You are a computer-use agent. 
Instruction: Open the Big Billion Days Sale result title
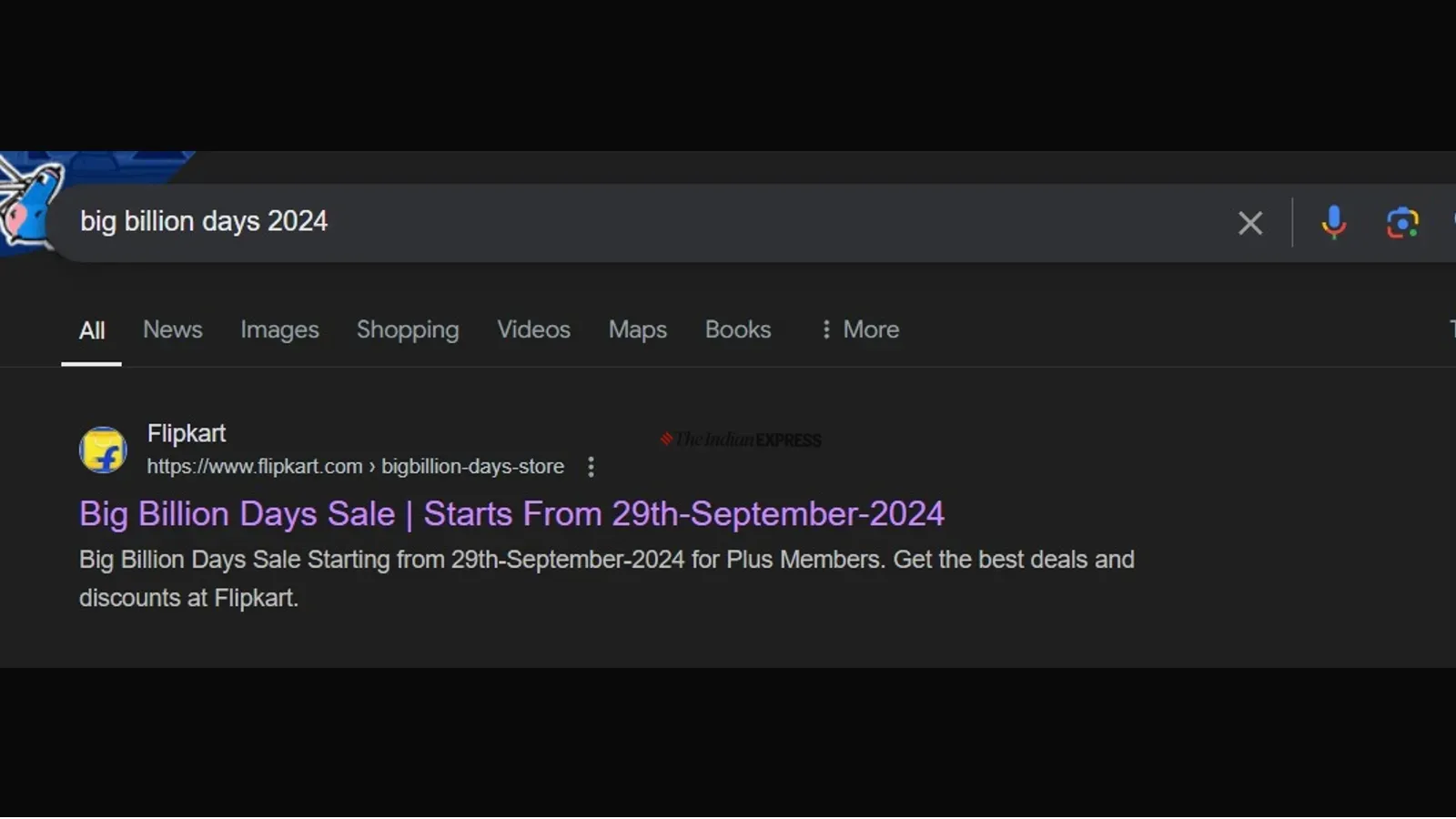511,514
